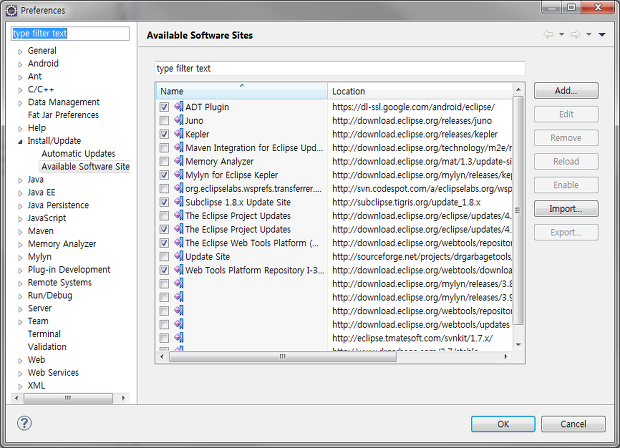
Task: Click the OK button
Action: pyautogui.click(x=503, y=424)
